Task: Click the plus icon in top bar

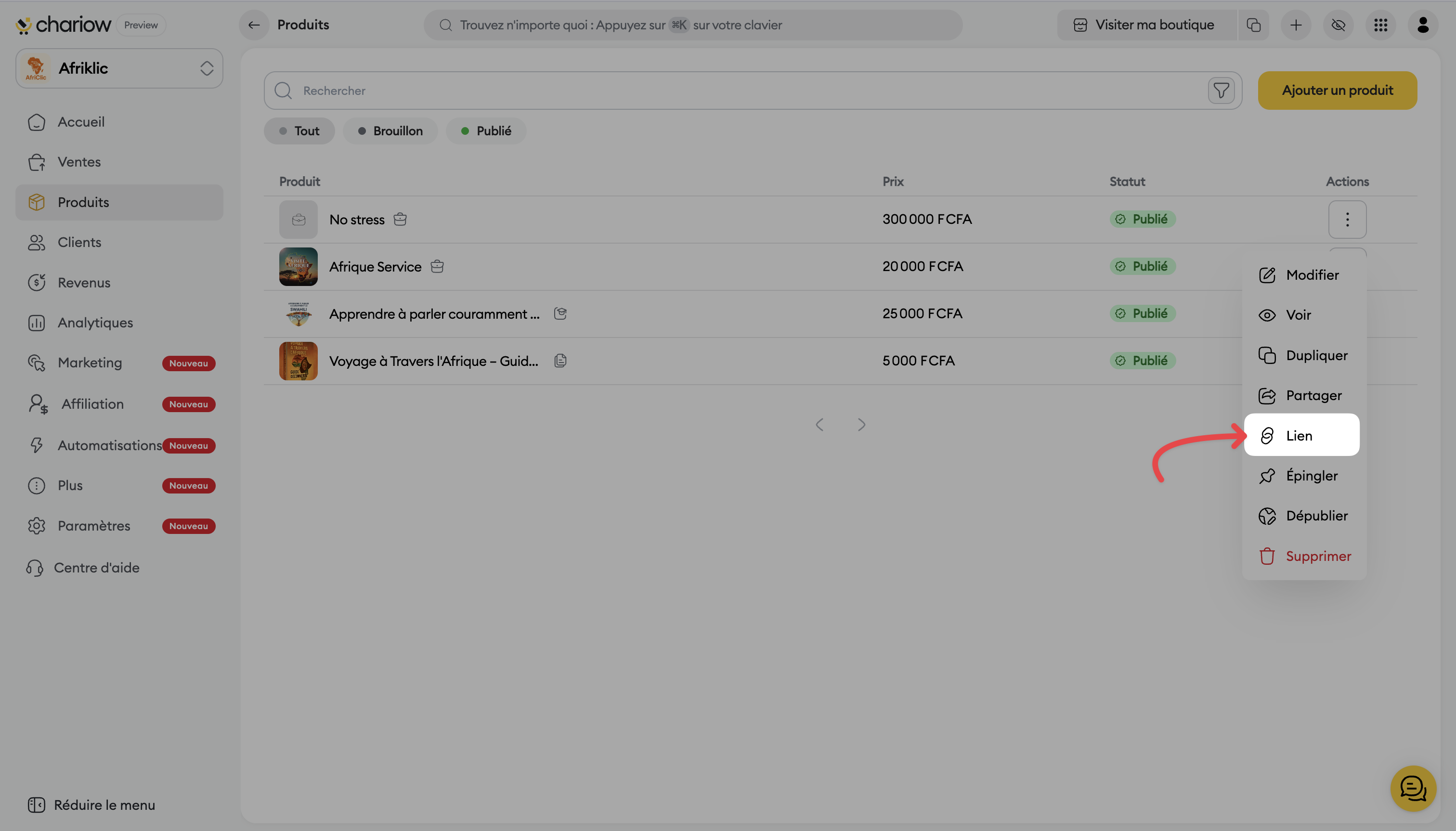Action: click(x=1296, y=25)
